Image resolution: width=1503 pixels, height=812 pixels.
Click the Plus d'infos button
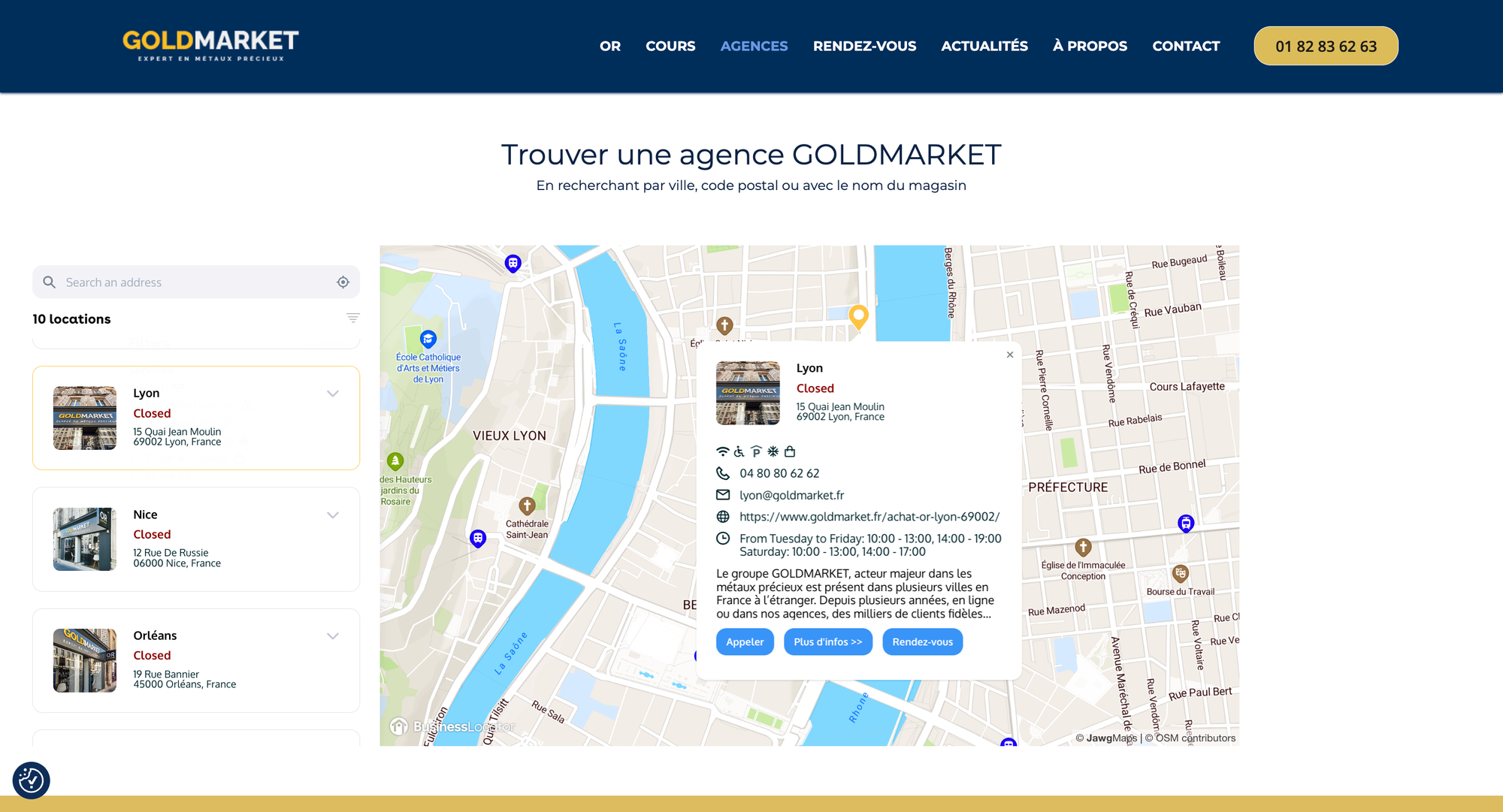point(827,642)
